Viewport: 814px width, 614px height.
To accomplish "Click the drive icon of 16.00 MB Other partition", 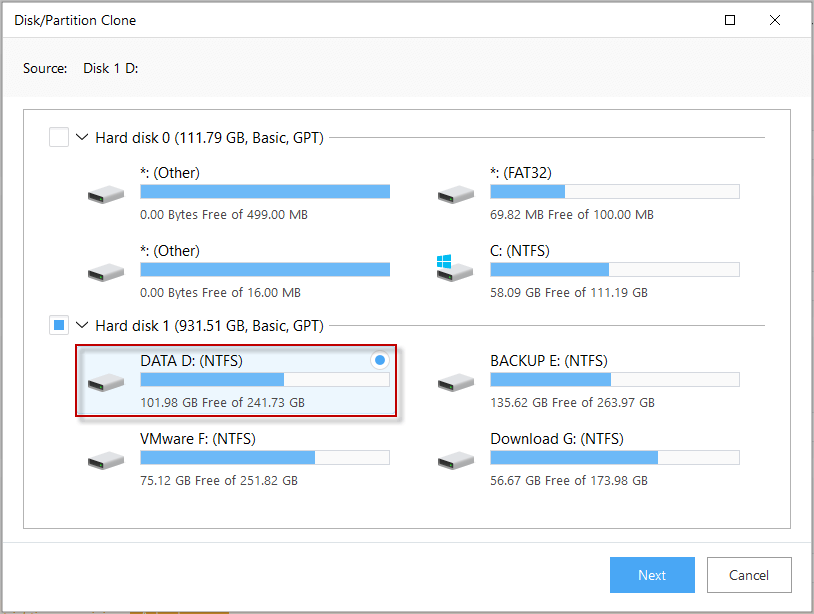I will coord(106,272).
